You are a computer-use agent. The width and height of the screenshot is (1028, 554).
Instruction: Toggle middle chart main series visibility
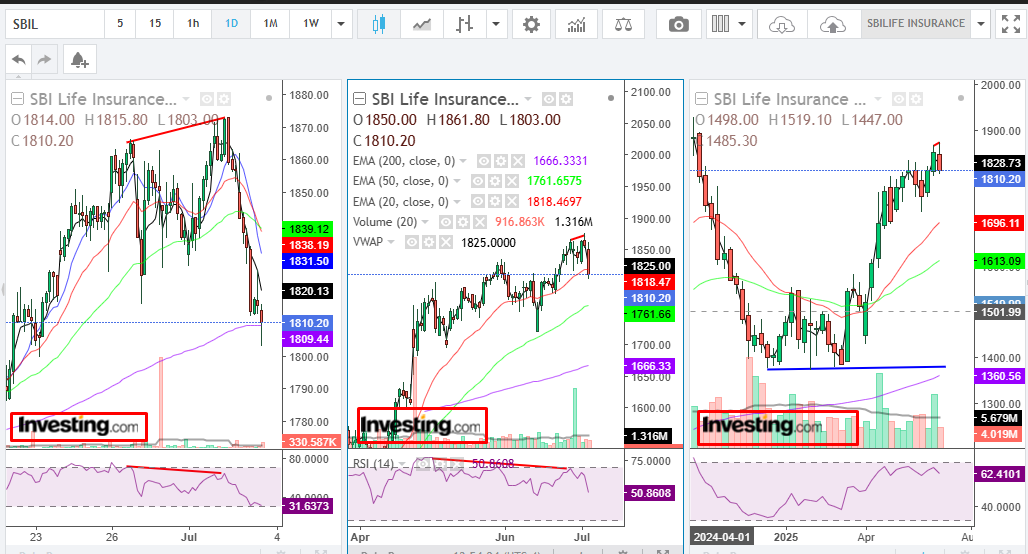point(549,99)
